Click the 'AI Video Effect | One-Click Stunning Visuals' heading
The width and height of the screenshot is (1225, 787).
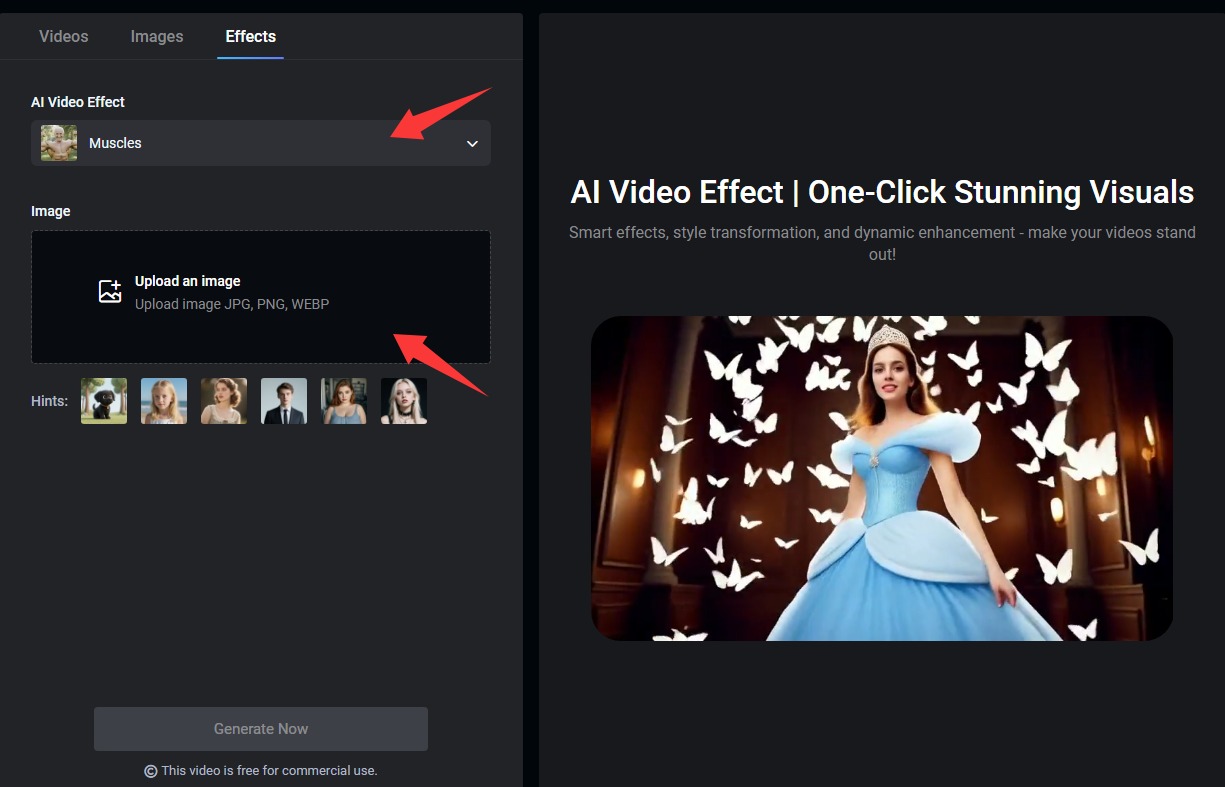point(882,192)
